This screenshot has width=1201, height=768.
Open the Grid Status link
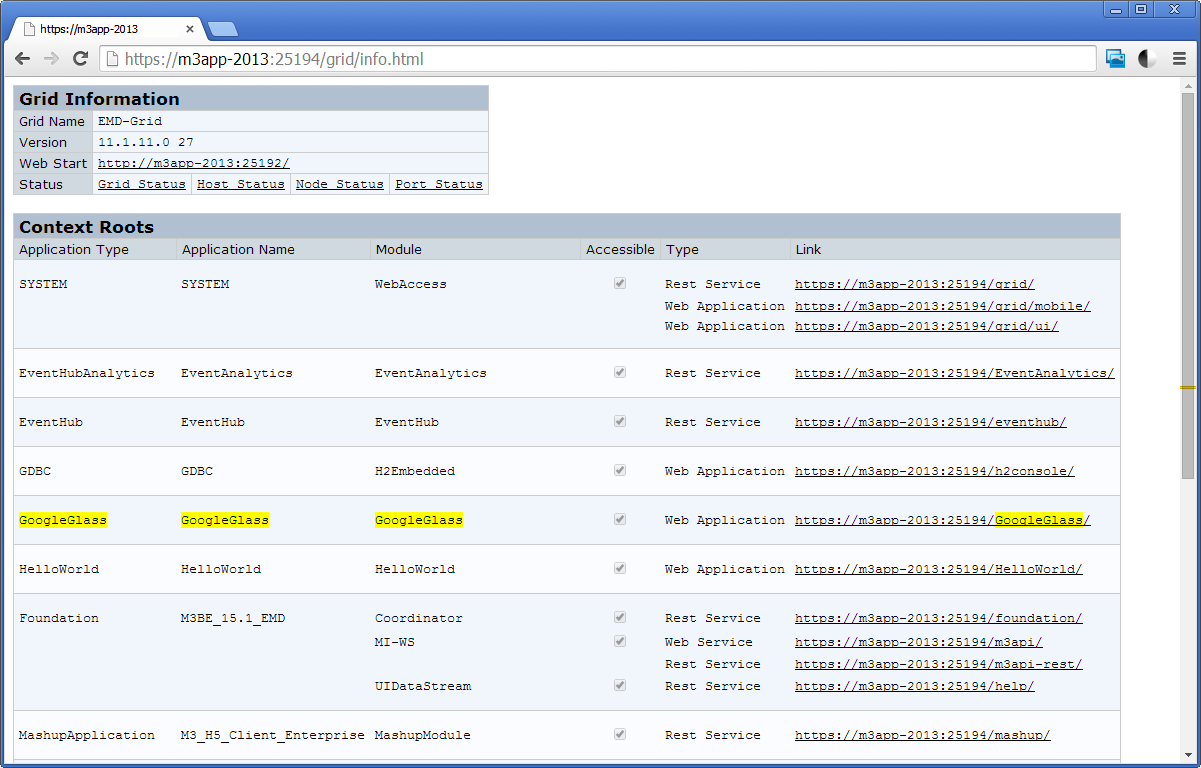point(141,184)
